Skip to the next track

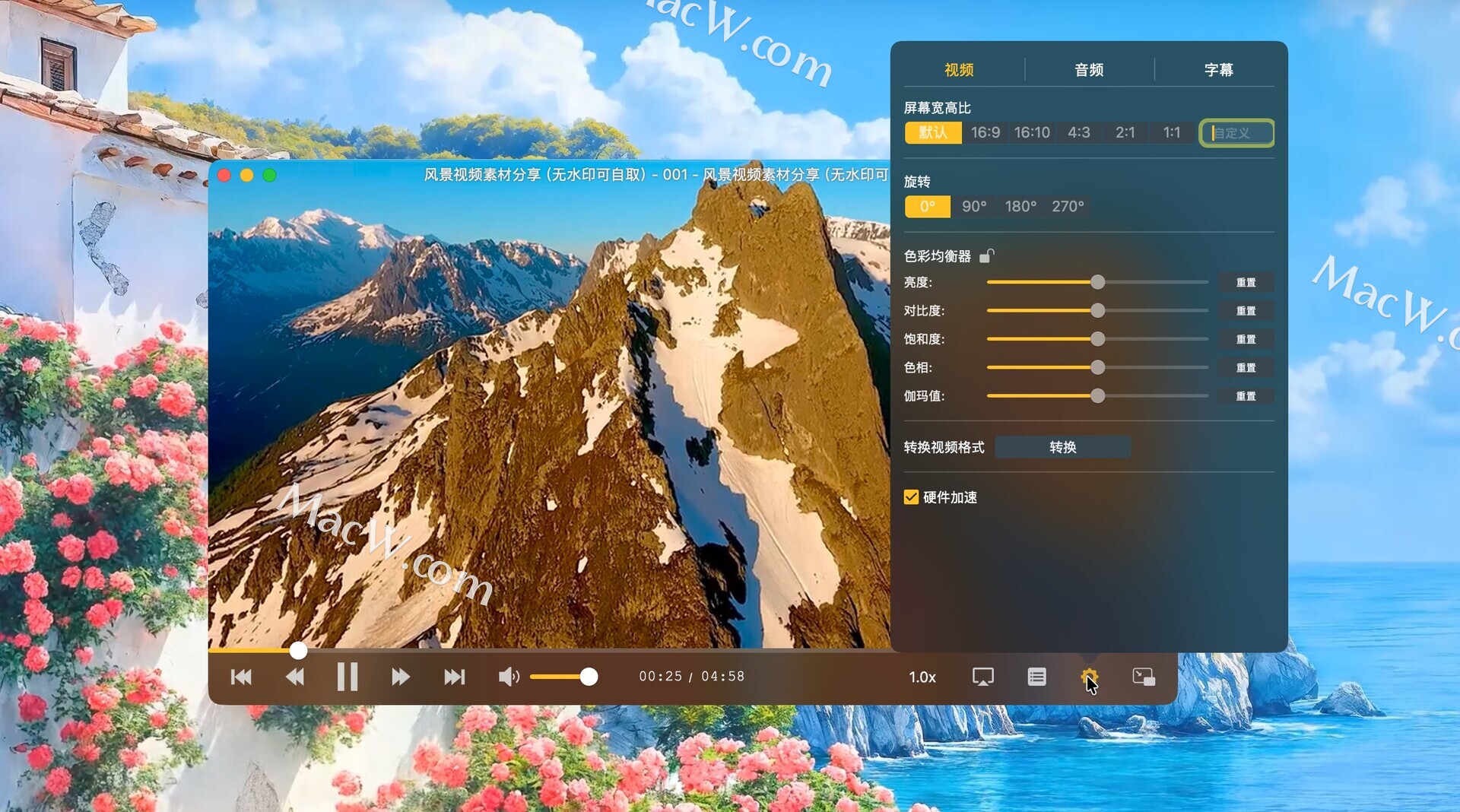pos(454,677)
